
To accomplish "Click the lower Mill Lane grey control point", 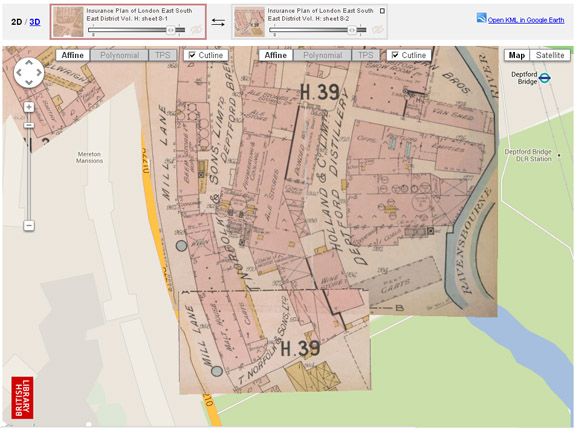I will click(x=217, y=371).
